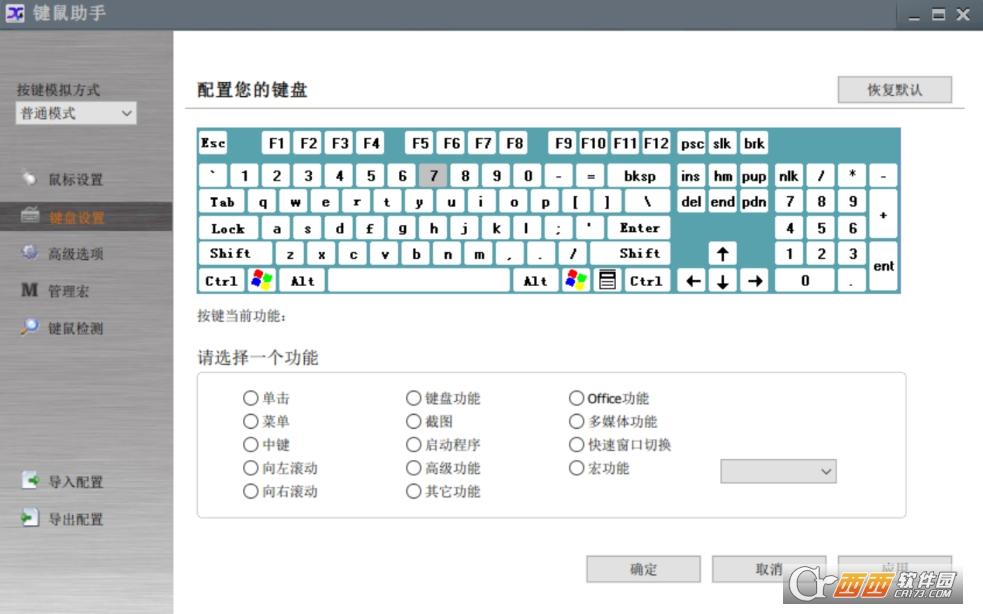Click the down arrow key

click(722, 281)
